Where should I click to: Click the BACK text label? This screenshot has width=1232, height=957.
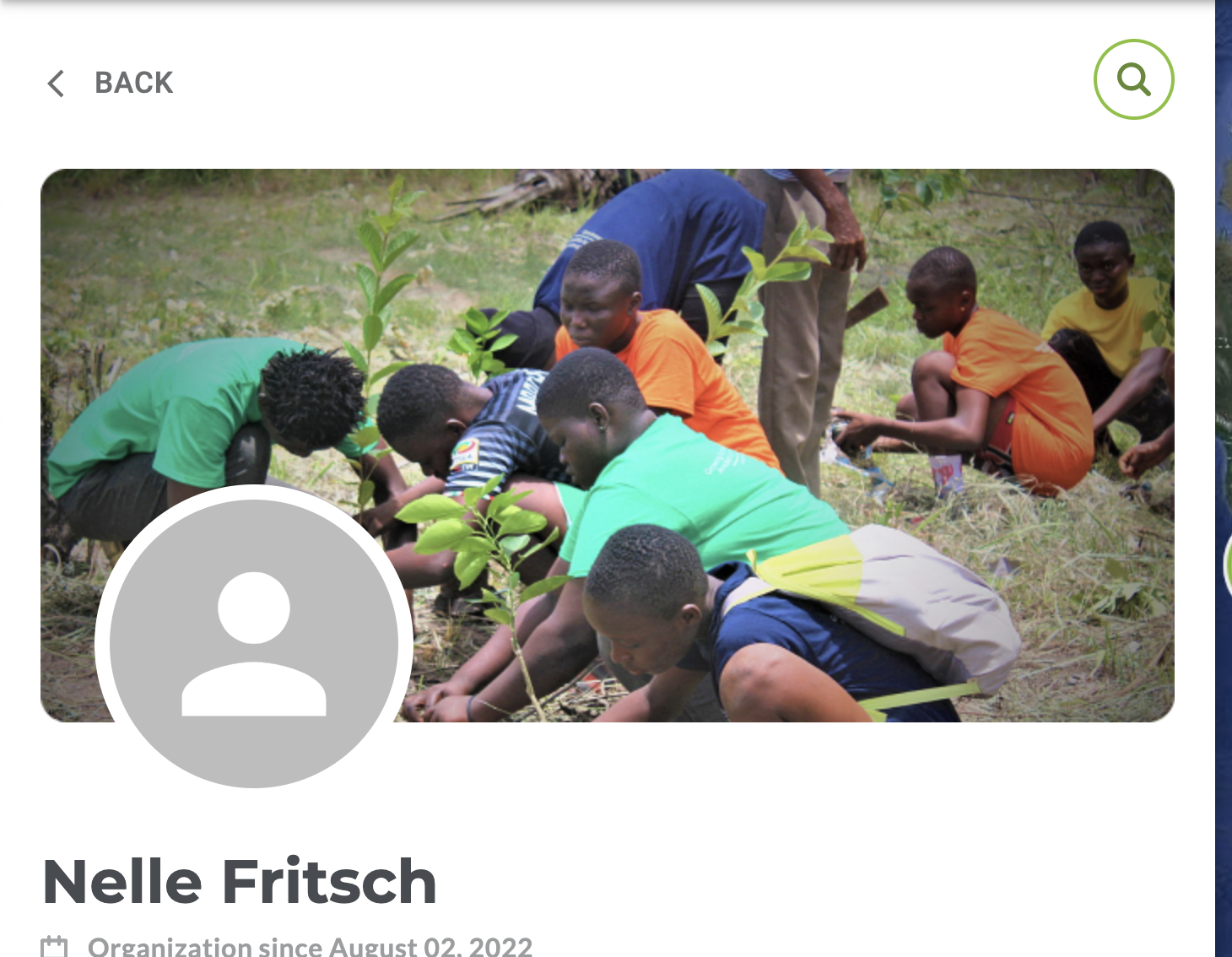point(133,83)
